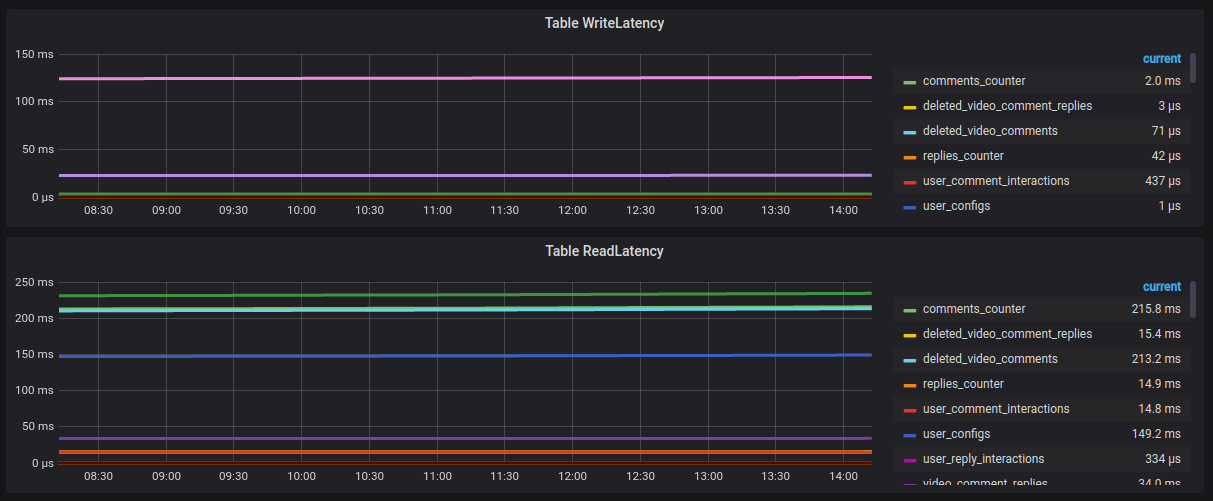Toggle user_comment_interactions series in ReadLatency legend
This screenshot has width=1213, height=501.
[996, 409]
